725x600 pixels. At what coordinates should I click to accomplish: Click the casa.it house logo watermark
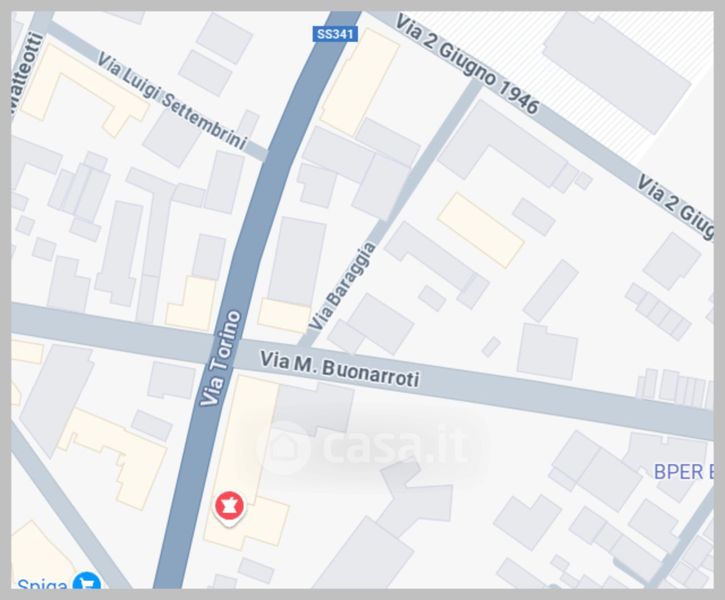pyautogui.click(x=283, y=447)
